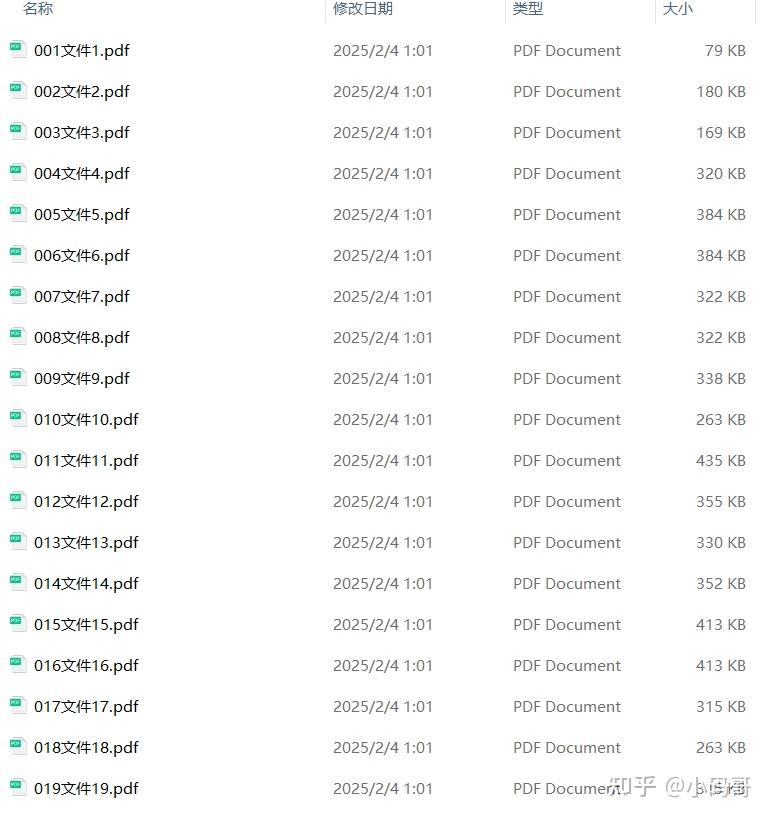Image resolution: width=771 pixels, height=818 pixels.
Task: Pick the PDF icon next to 010文件10.pdf
Action: point(17,419)
